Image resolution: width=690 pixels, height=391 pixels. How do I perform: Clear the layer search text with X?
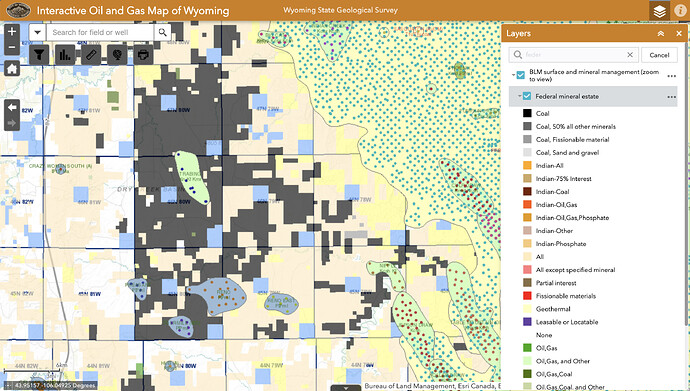pos(630,55)
